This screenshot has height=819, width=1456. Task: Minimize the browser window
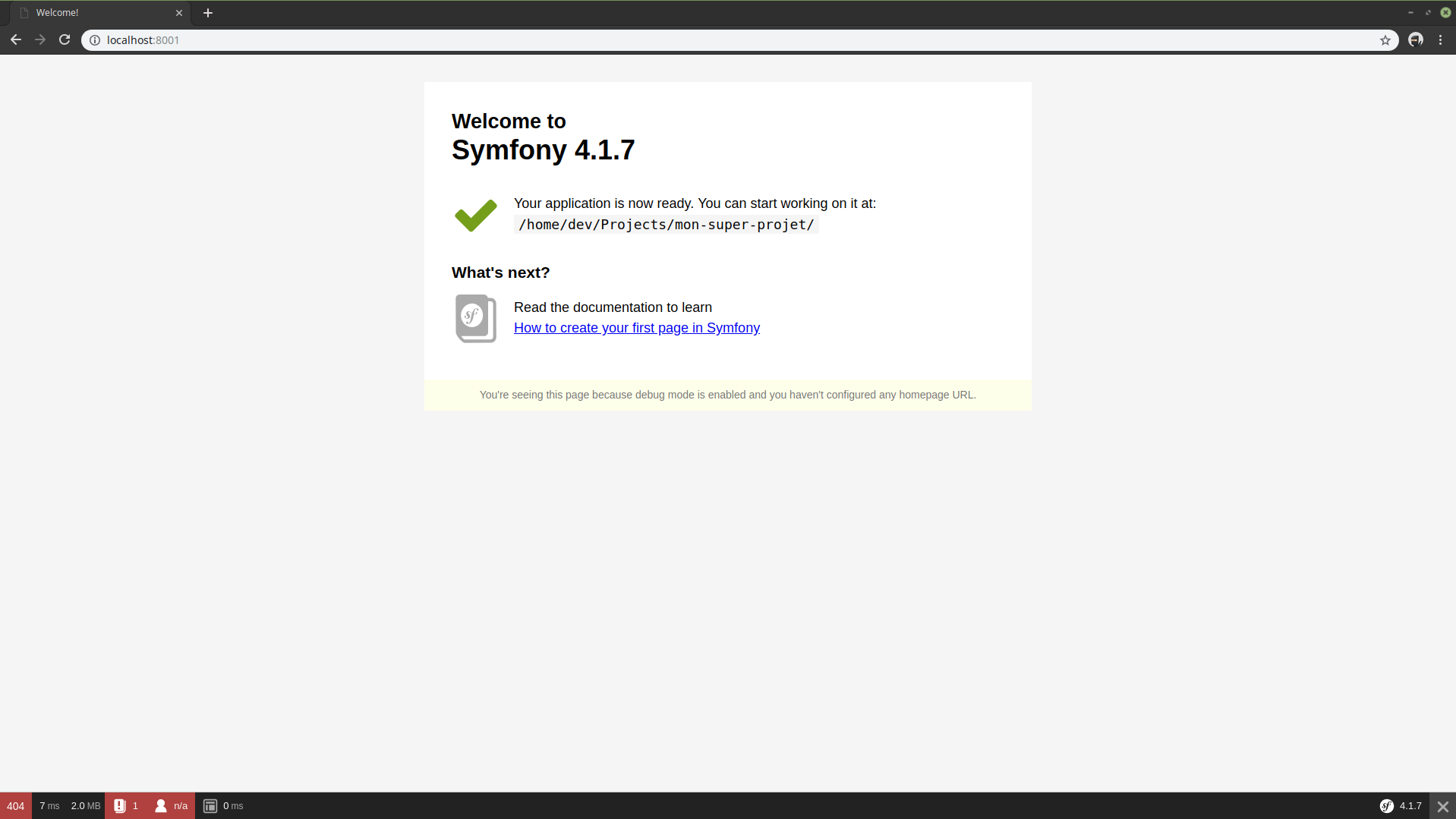click(x=1410, y=12)
